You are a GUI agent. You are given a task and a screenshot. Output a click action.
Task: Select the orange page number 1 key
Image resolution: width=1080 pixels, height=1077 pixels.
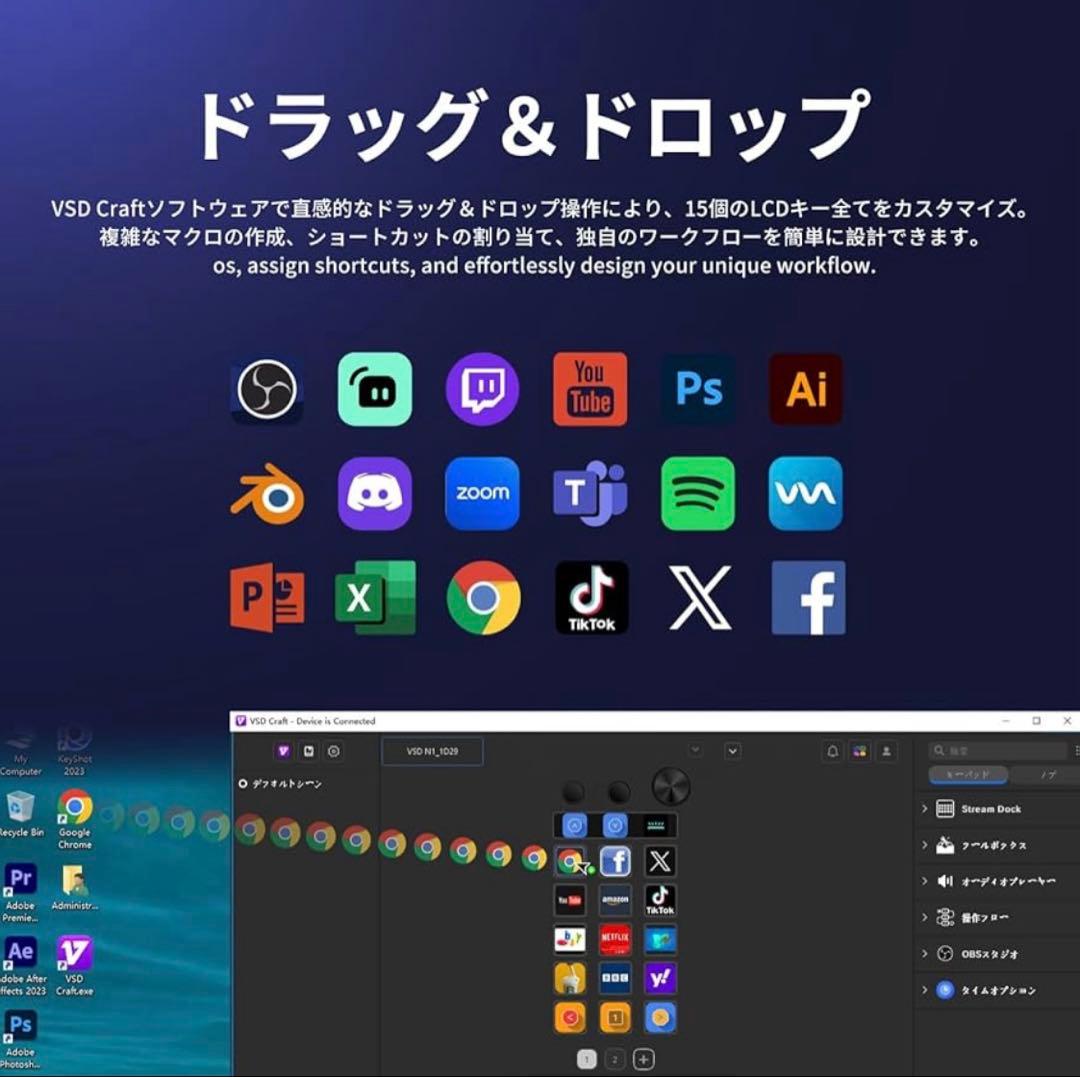click(x=615, y=1018)
